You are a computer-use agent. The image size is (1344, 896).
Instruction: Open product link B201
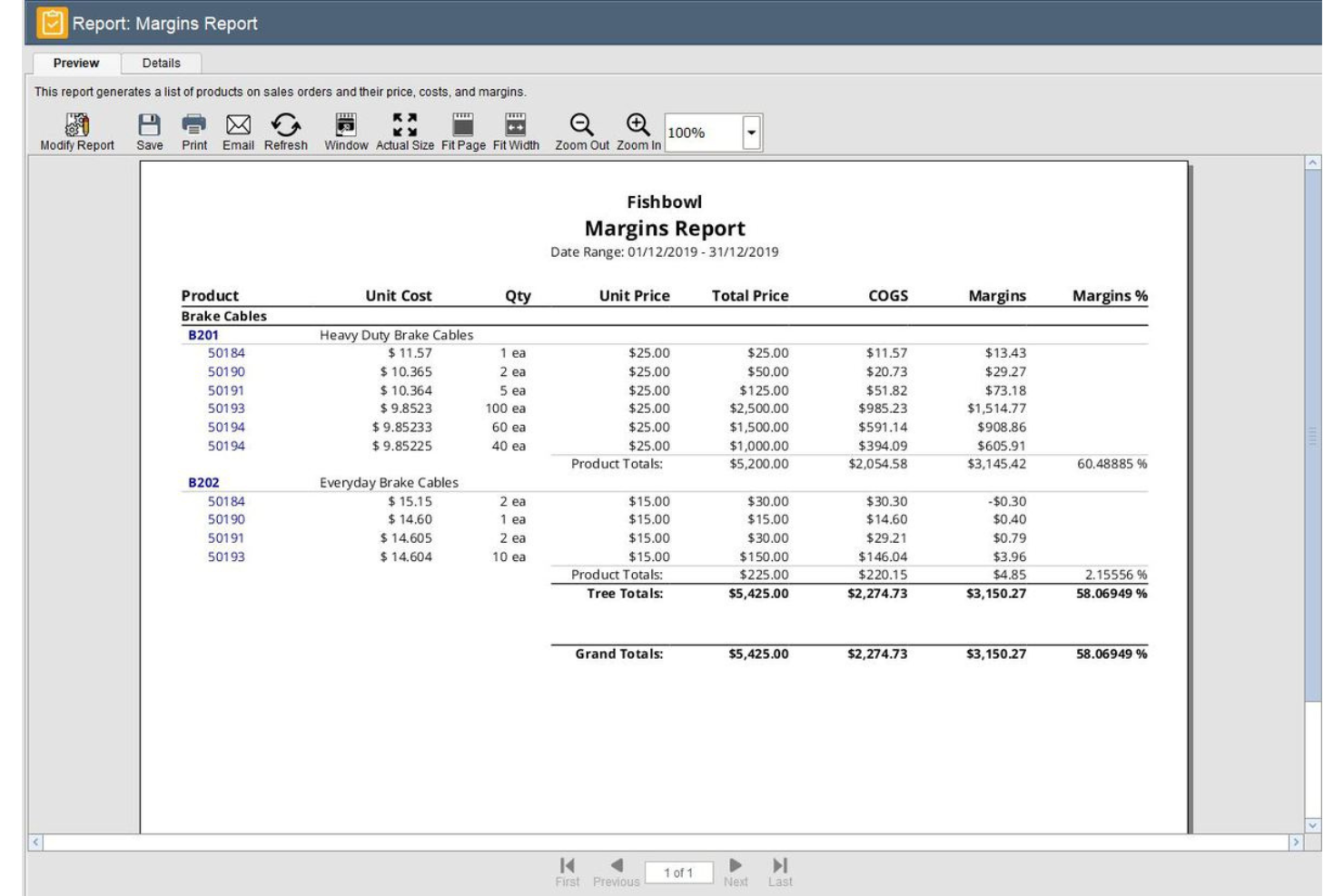pos(203,335)
